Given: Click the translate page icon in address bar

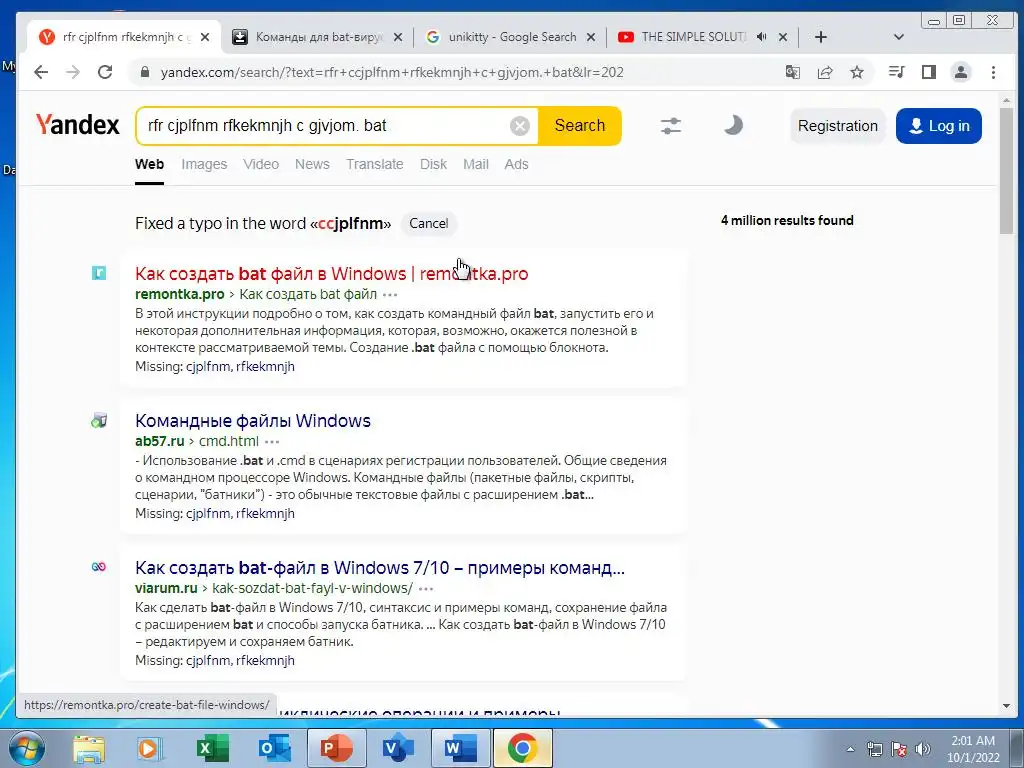Looking at the screenshot, I should [792, 72].
